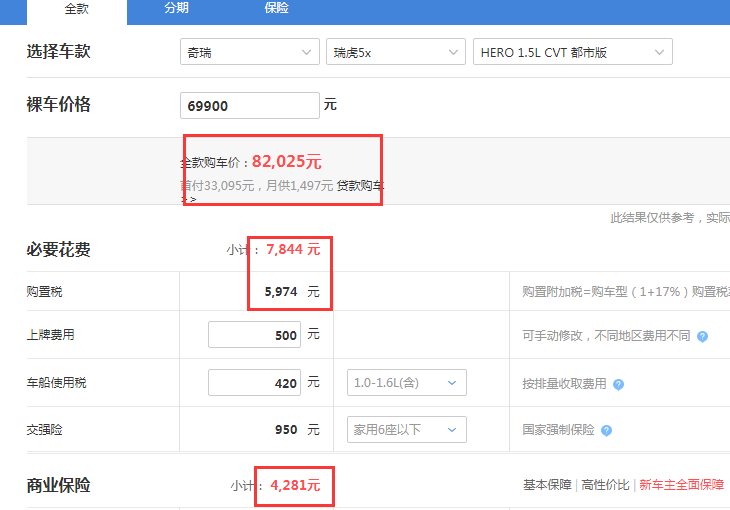730x510 pixels.
Task: Click the 交强险 row label
Action: pos(44,429)
